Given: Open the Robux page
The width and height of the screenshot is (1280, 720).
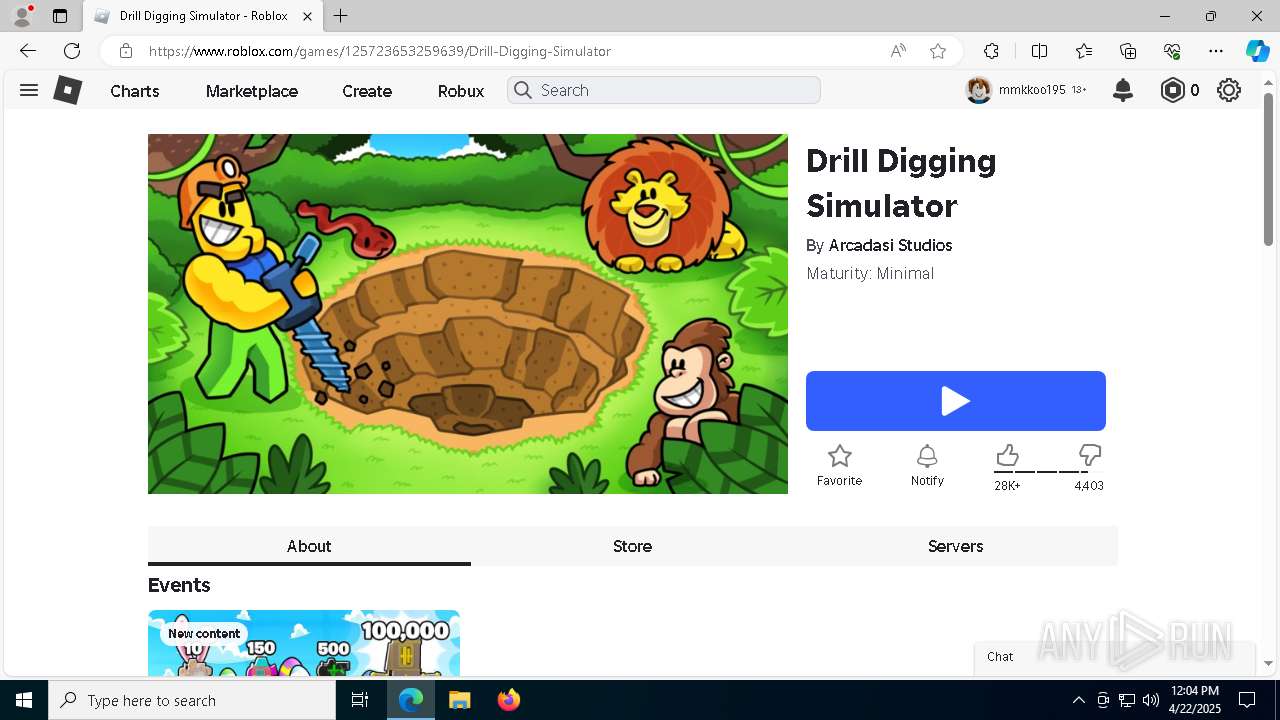Looking at the screenshot, I should (461, 91).
